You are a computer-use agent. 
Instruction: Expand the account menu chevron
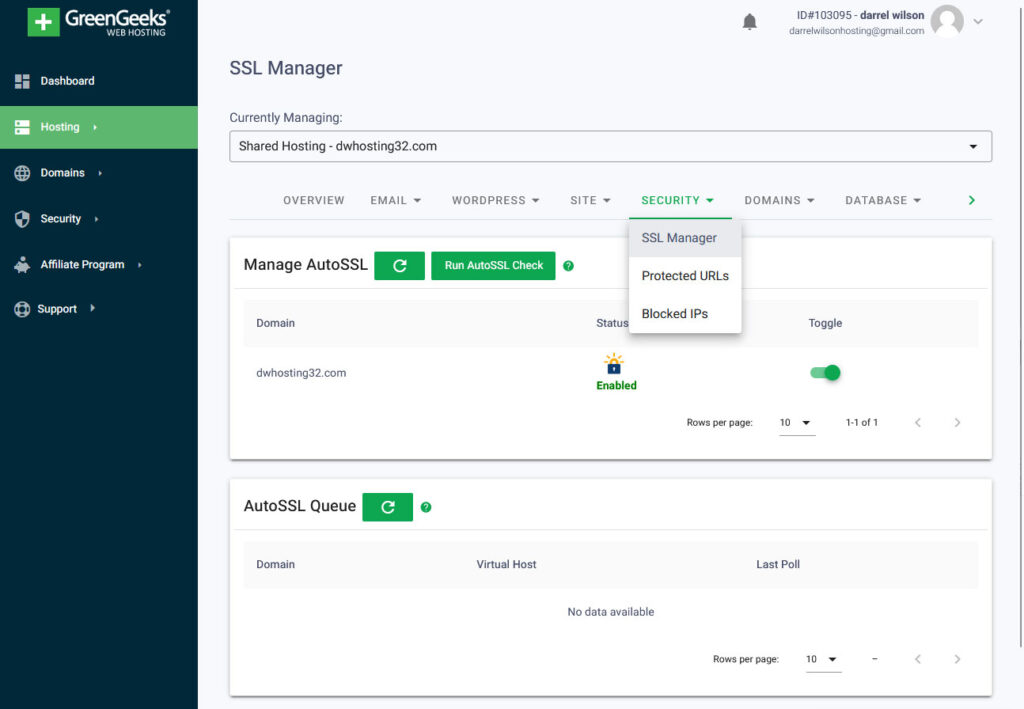pos(978,22)
